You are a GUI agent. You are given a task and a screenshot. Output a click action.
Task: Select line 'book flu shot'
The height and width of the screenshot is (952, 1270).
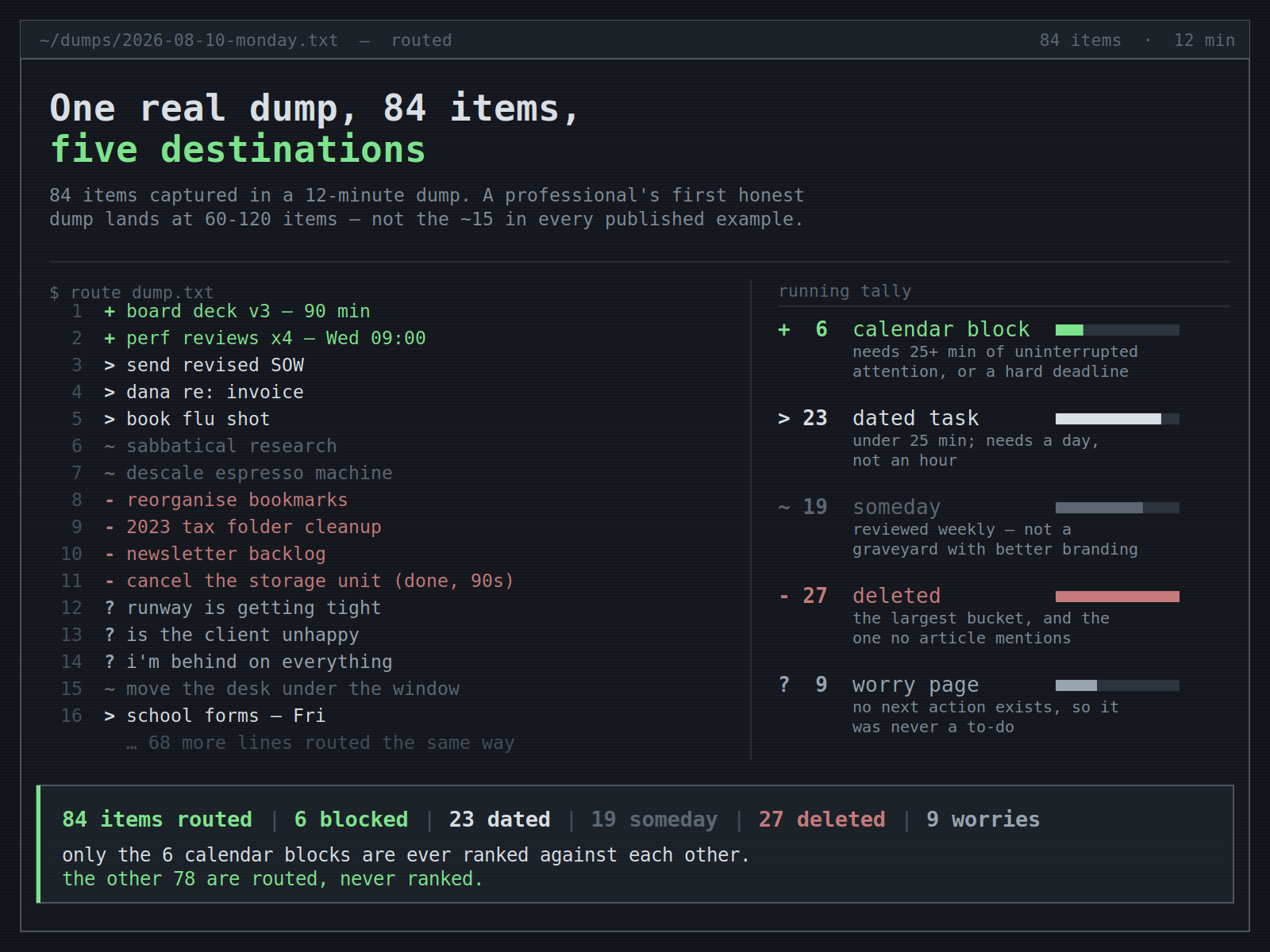pyautogui.click(x=198, y=419)
